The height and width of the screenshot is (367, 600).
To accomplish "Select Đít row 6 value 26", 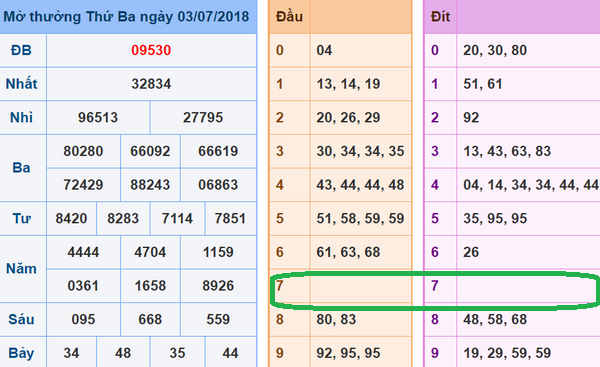I will (x=471, y=252).
